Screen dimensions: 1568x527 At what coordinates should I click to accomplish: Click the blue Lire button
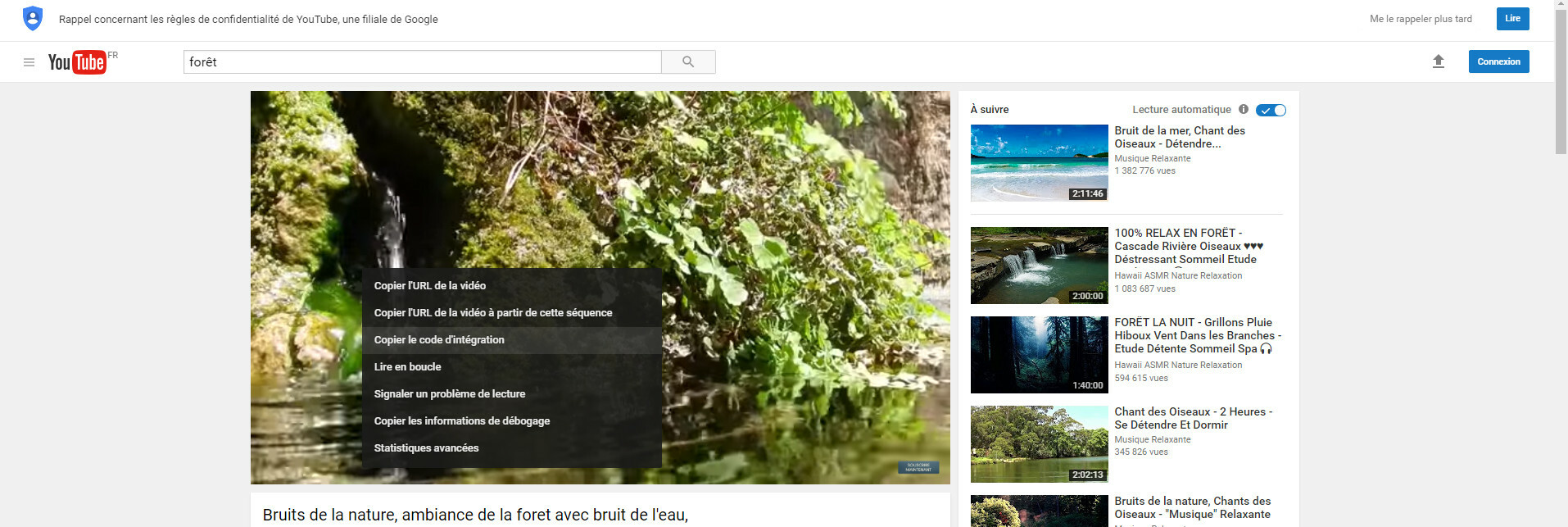(x=1512, y=19)
